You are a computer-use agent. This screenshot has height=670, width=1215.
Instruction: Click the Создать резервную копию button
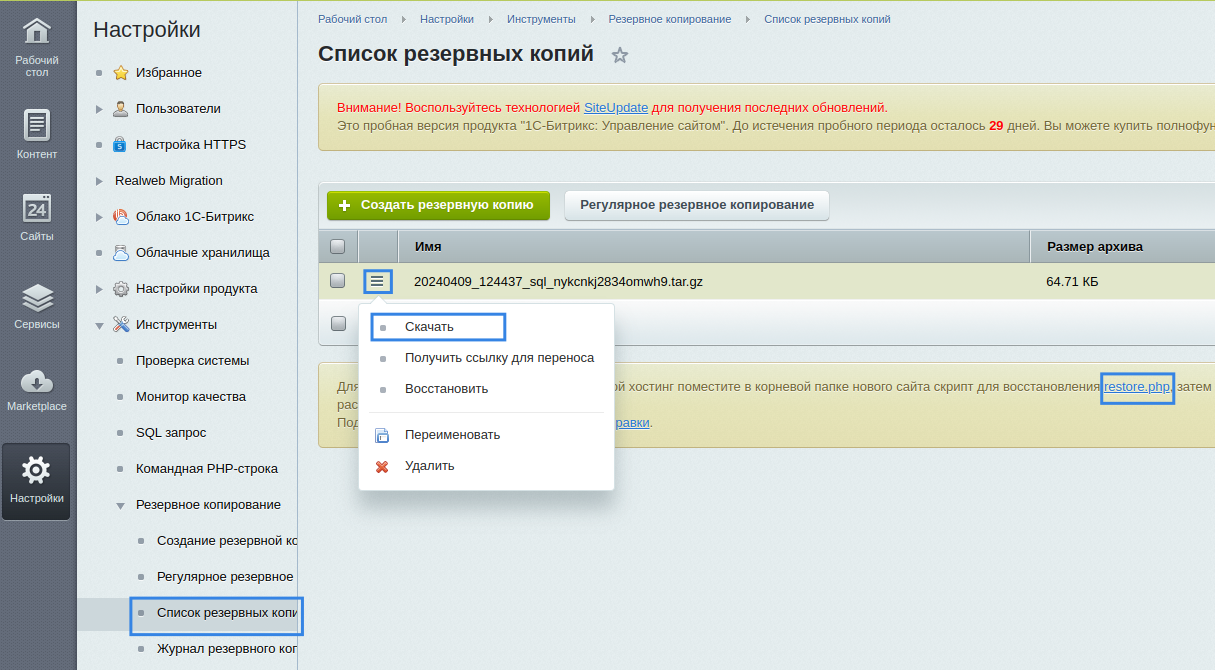click(x=438, y=205)
